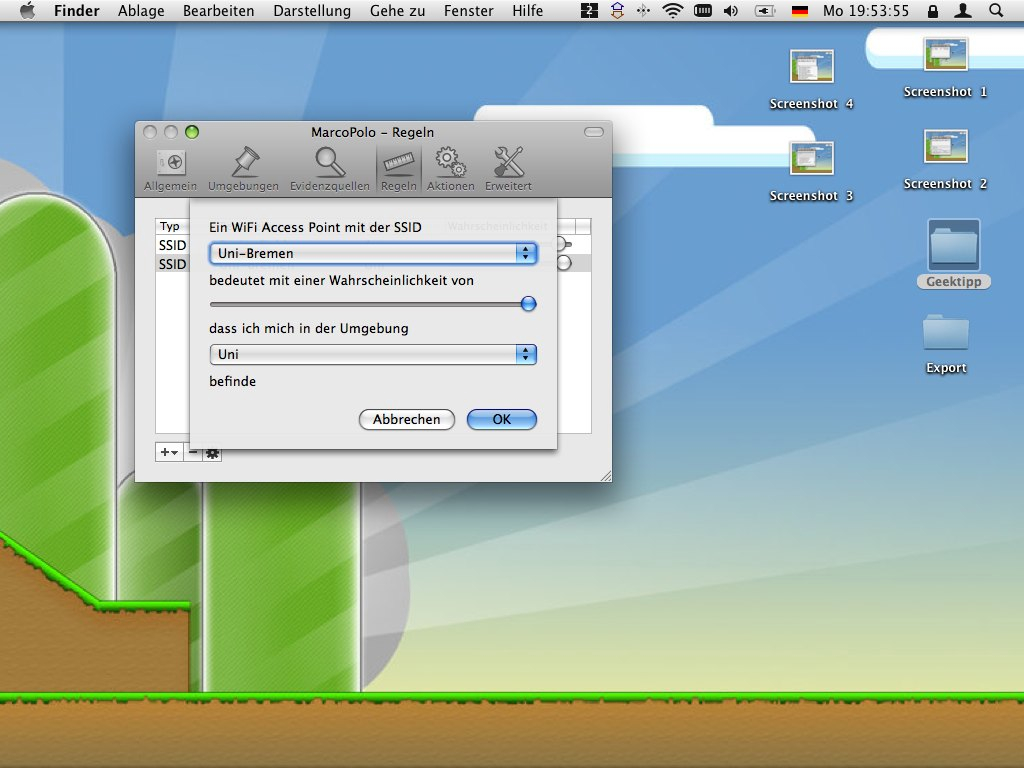Click the add rule plus button

tap(169, 452)
